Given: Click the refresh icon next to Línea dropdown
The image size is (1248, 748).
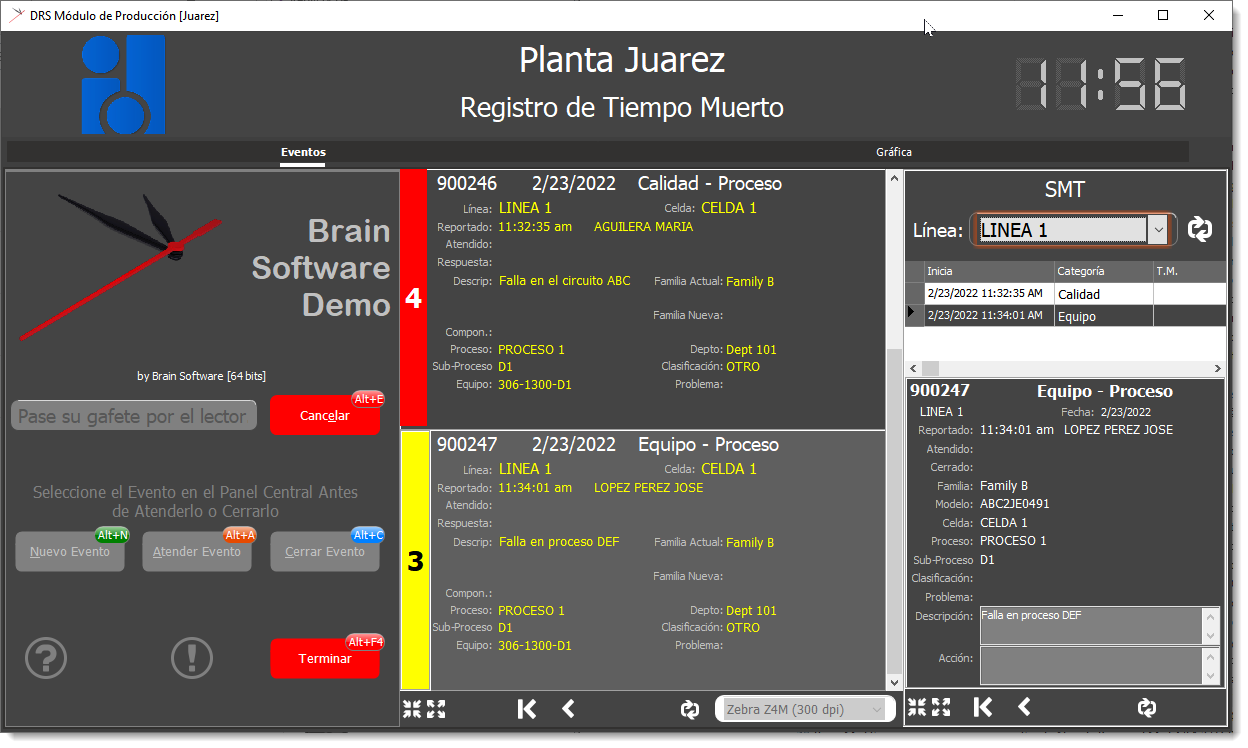Looking at the screenshot, I should [1199, 229].
